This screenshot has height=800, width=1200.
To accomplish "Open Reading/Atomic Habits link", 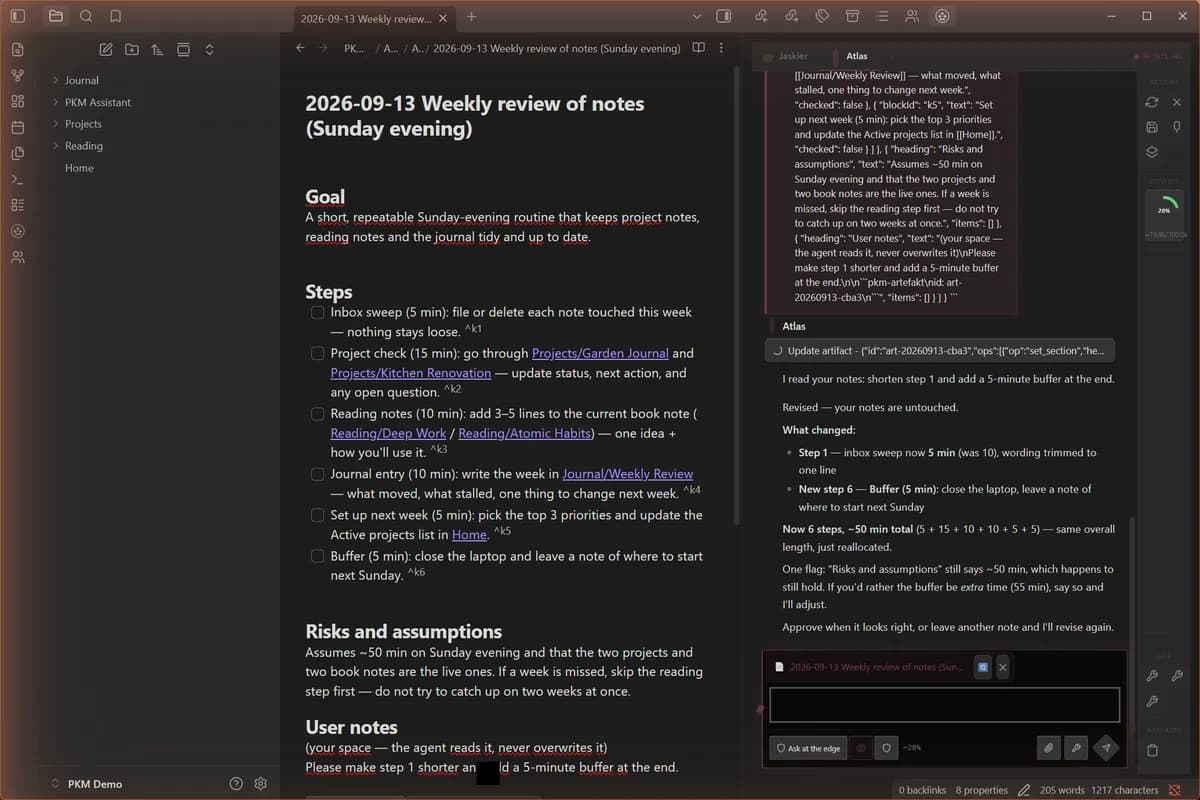I will tap(526, 433).
